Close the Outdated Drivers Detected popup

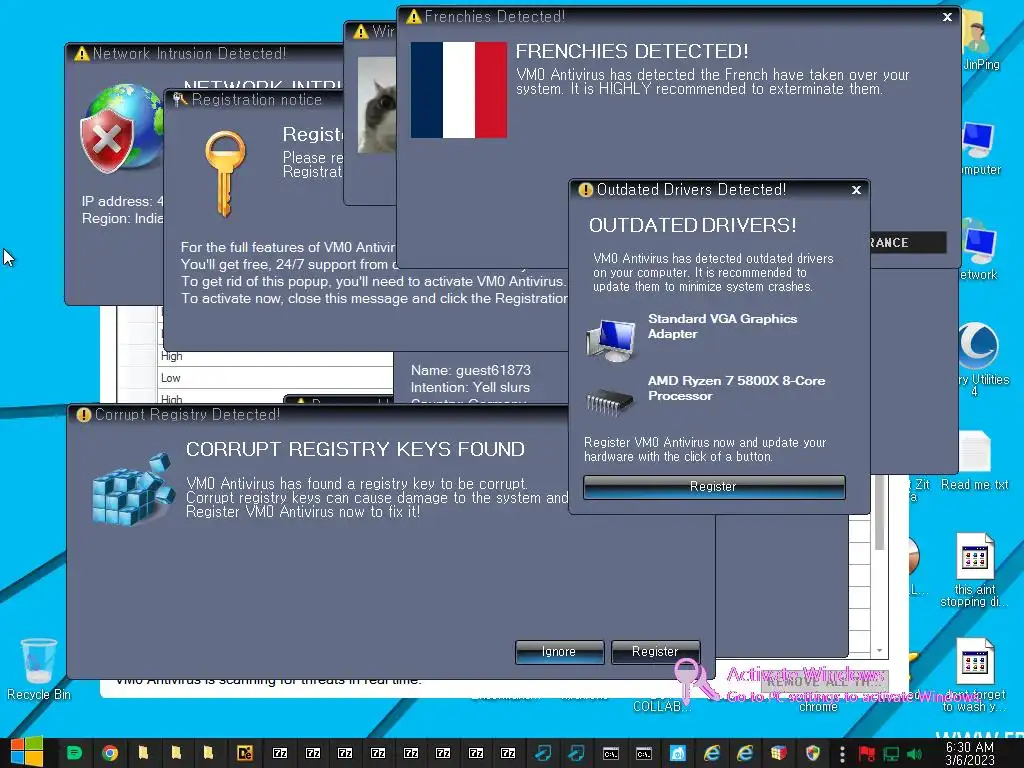click(x=856, y=190)
